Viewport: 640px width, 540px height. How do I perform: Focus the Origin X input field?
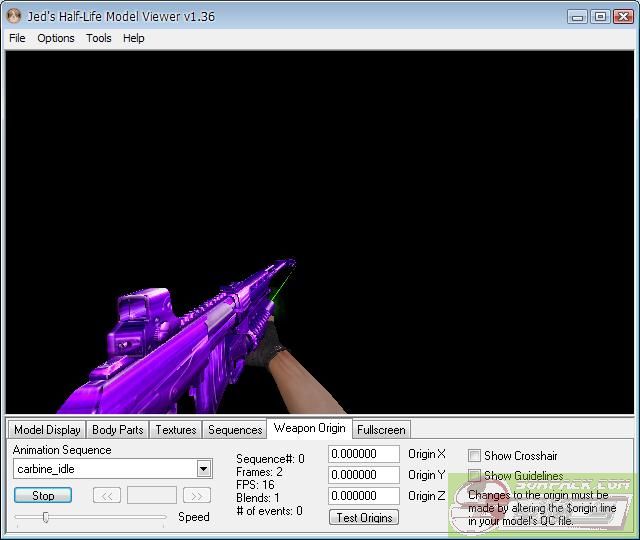pyautogui.click(x=363, y=455)
